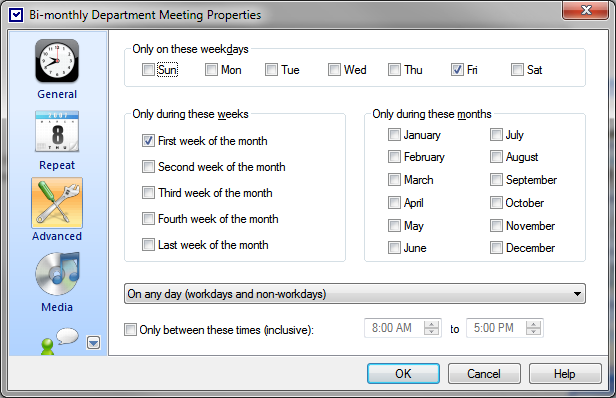Image resolution: width=616 pixels, height=398 pixels.
Task: Open the Repeat calendar icon section
Action: coord(57,132)
